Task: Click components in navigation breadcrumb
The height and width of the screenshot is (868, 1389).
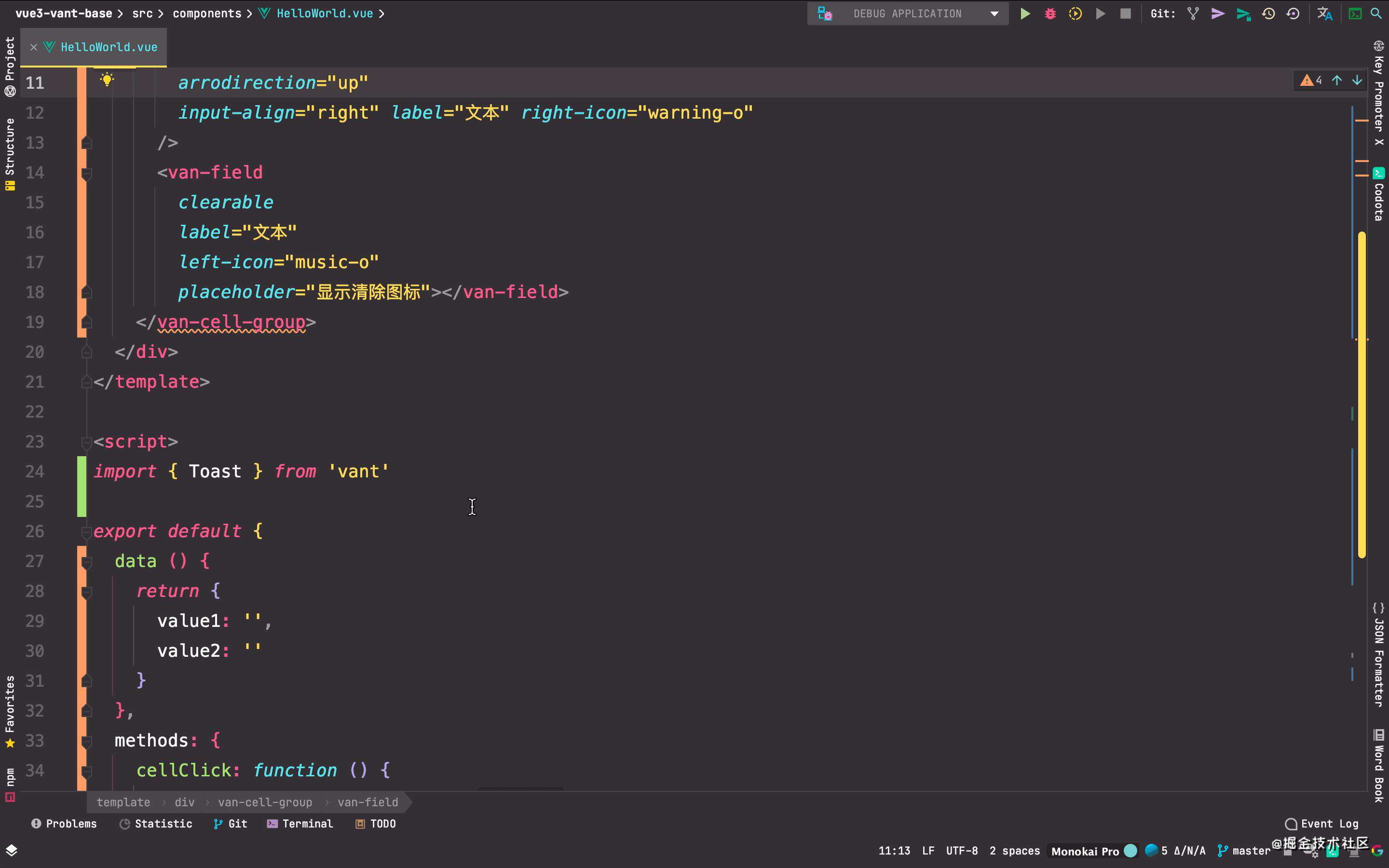Action: pyautogui.click(x=207, y=13)
